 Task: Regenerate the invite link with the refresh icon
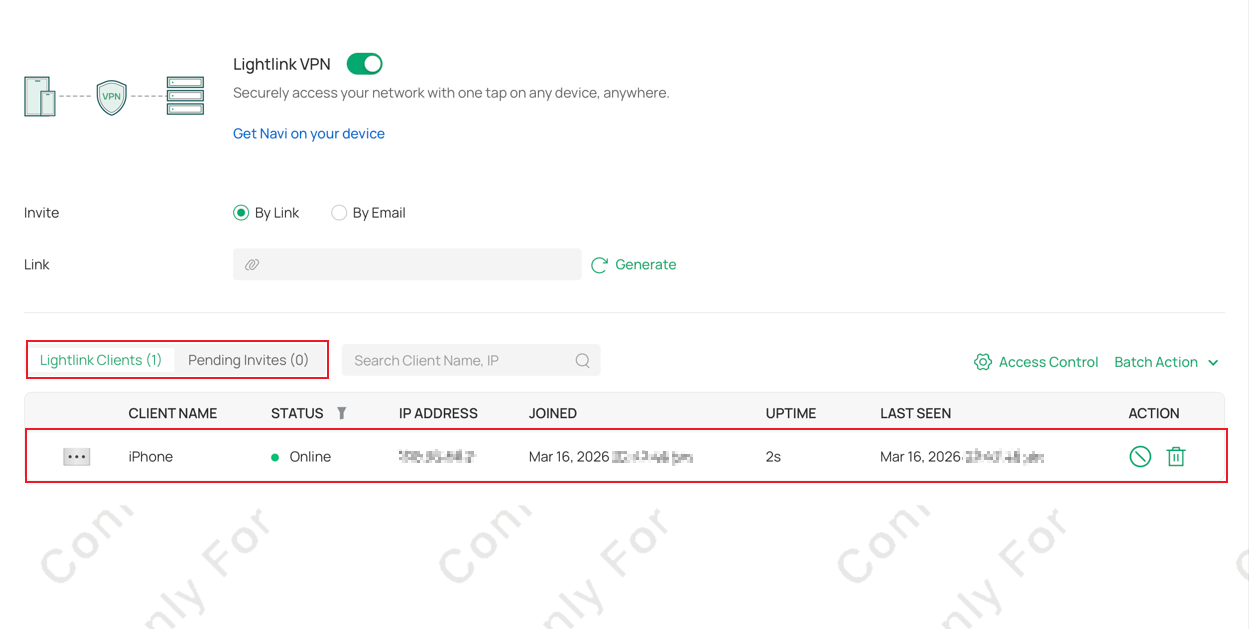pyautogui.click(x=599, y=264)
